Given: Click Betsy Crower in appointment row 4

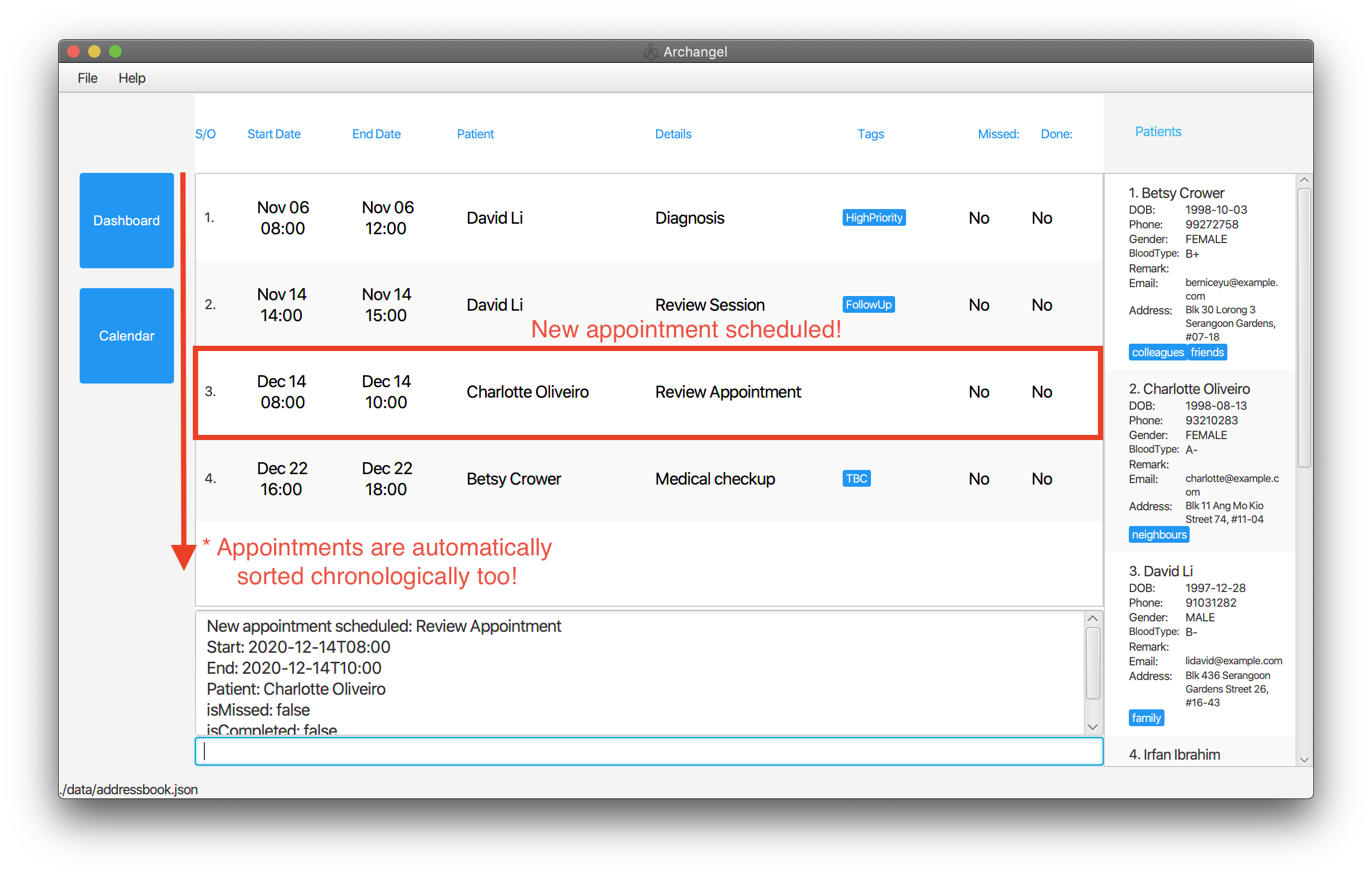Looking at the screenshot, I should [514, 478].
